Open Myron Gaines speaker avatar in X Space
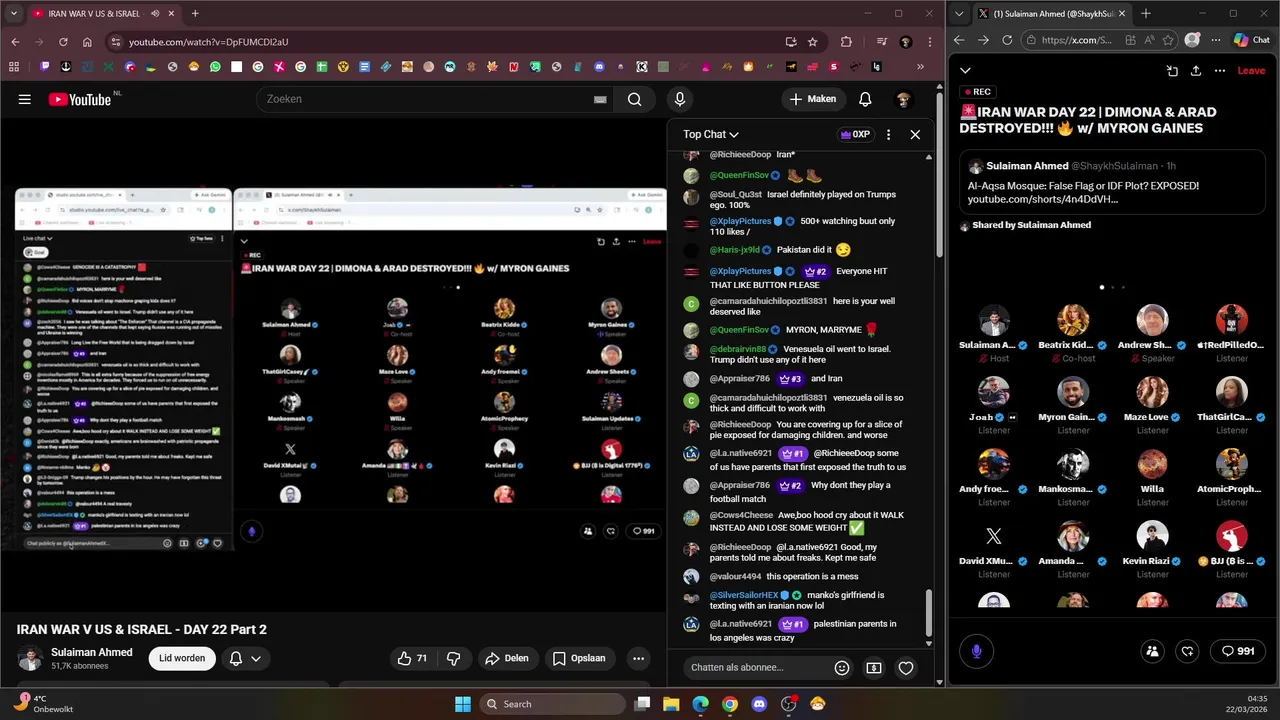This screenshot has width=1280, height=720. (1073, 392)
